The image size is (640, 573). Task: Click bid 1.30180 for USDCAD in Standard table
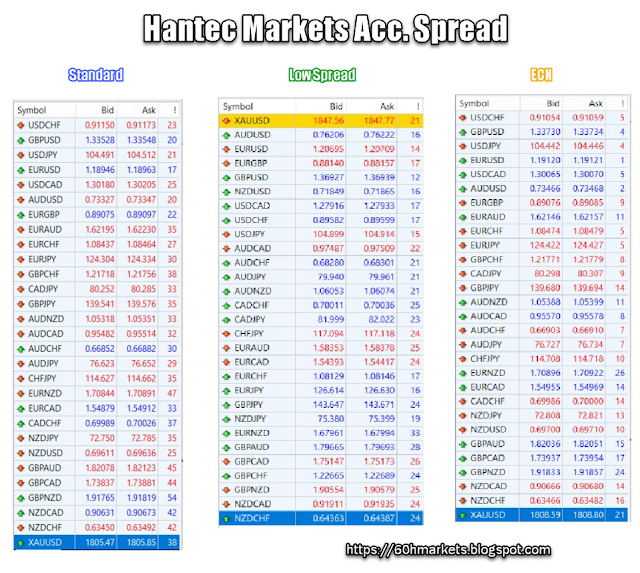(x=100, y=185)
